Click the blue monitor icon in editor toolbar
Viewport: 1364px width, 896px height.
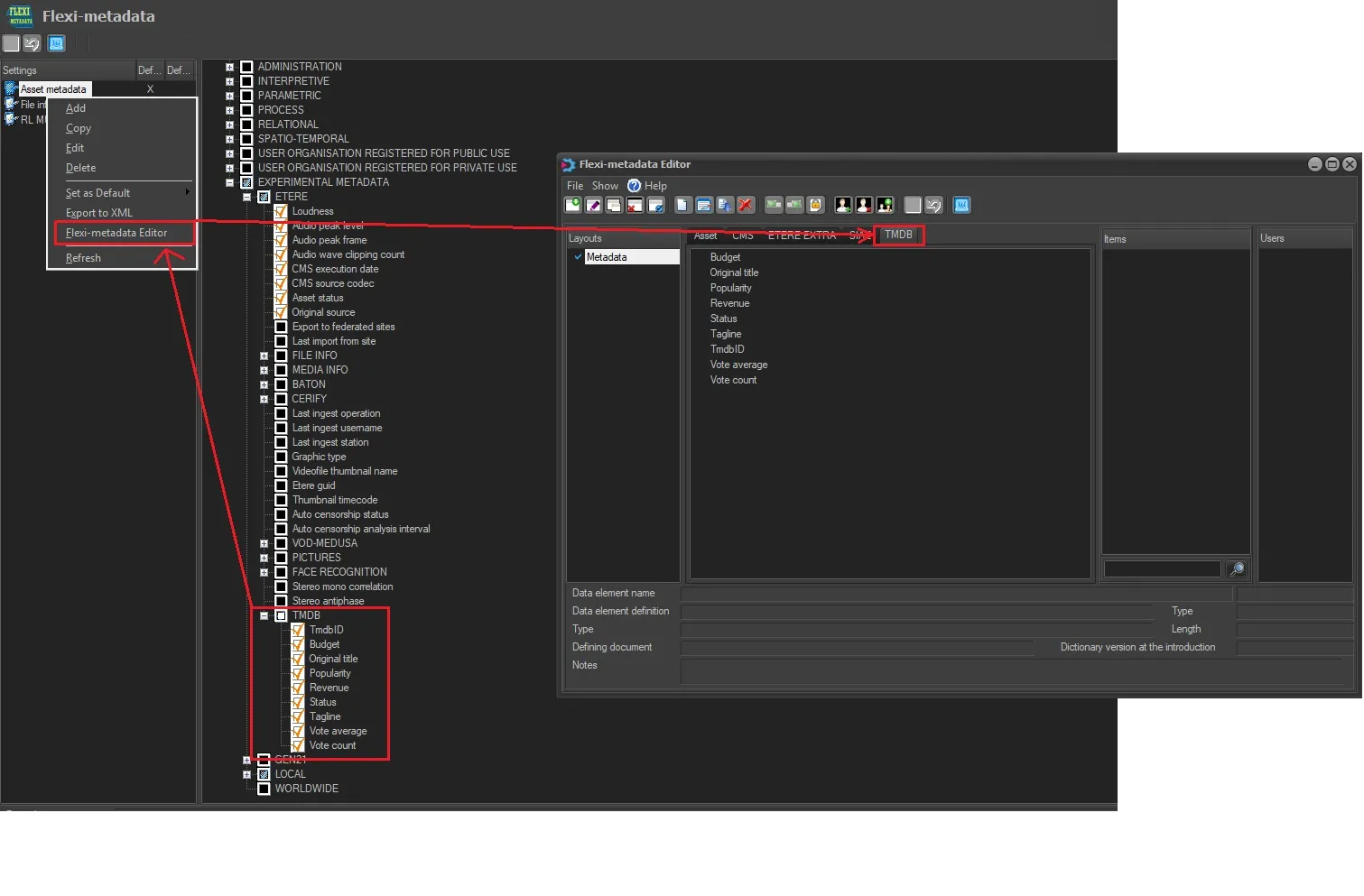tap(961, 205)
